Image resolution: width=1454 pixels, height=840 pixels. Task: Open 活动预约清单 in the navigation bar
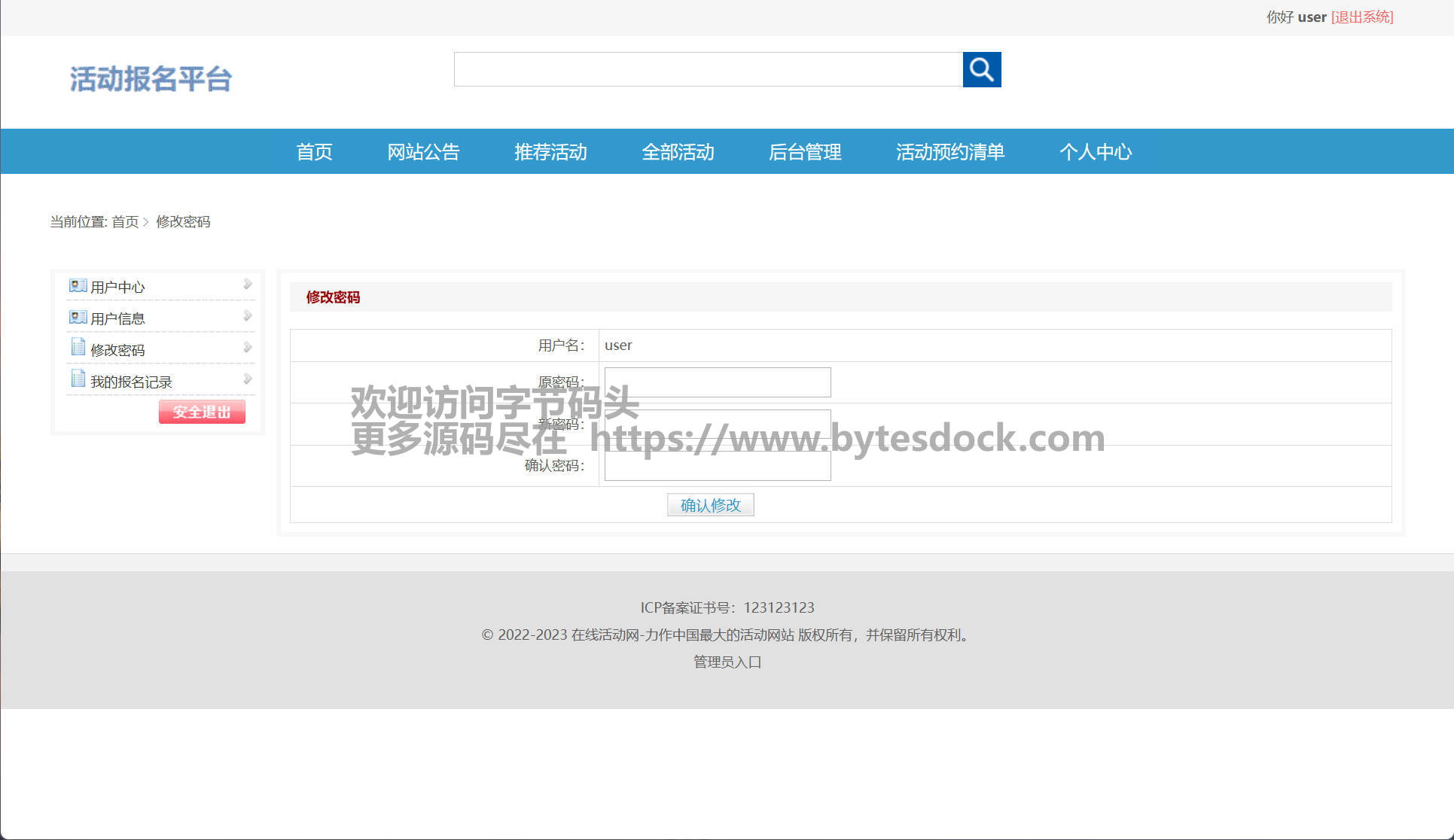(950, 152)
